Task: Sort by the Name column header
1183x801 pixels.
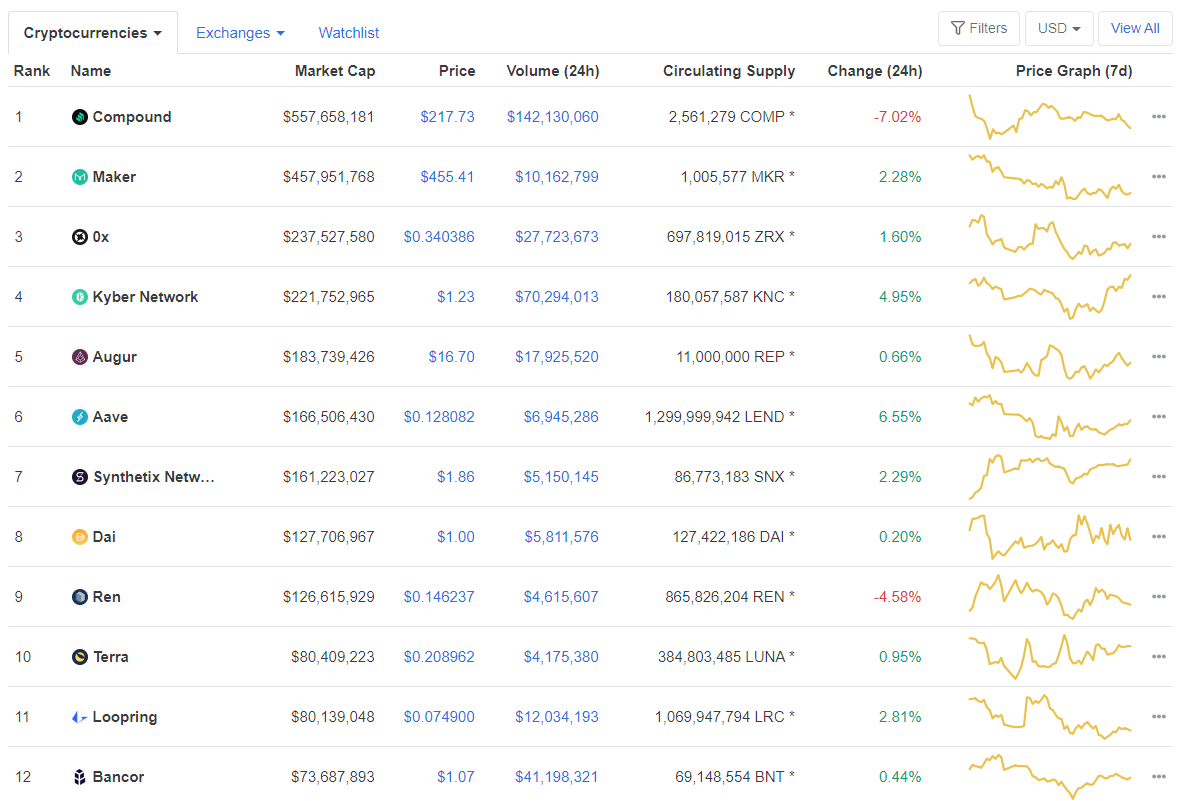Action: coord(91,71)
